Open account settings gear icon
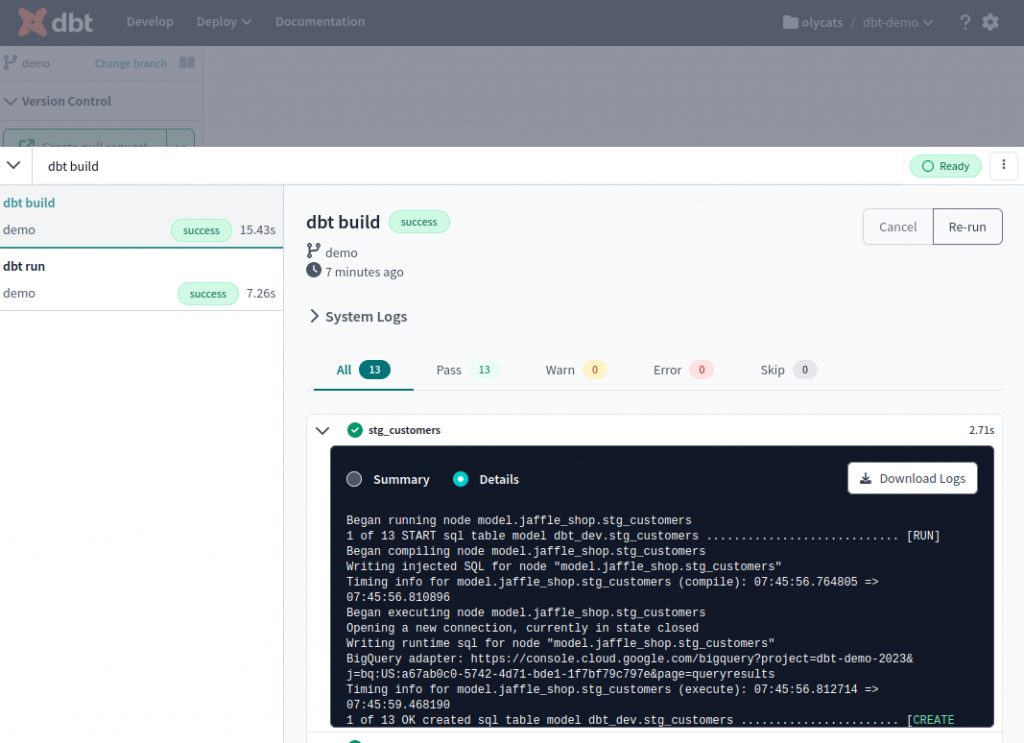This screenshot has width=1024, height=743. click(991, 22)
